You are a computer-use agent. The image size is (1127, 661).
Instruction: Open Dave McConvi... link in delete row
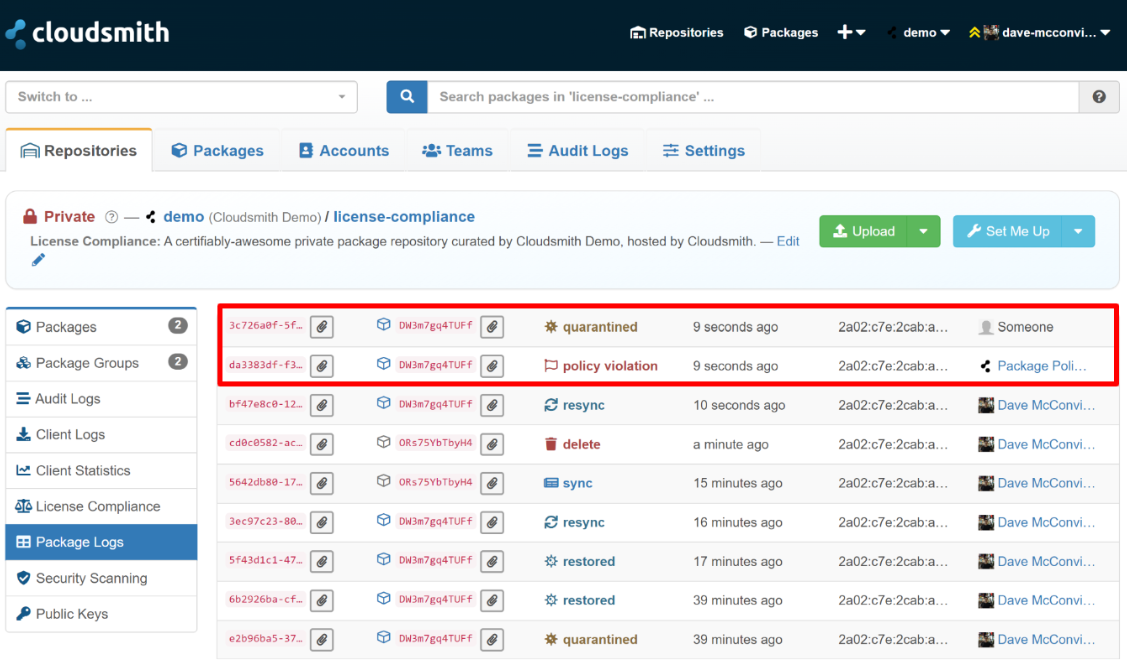(x=1046, y=444)
